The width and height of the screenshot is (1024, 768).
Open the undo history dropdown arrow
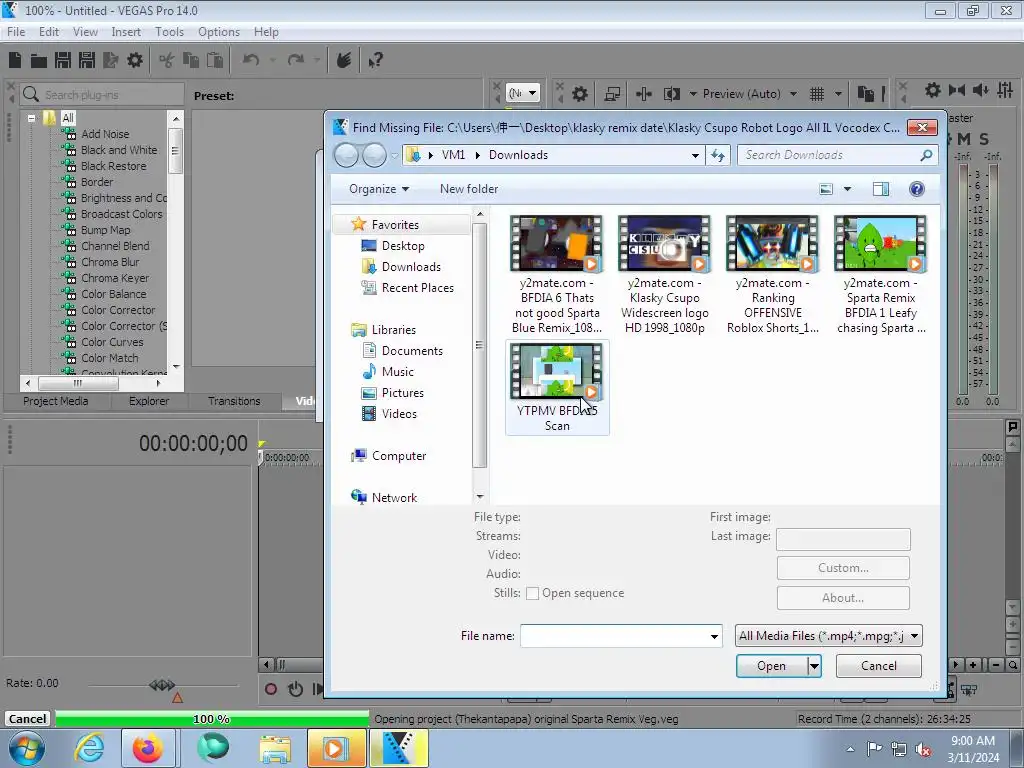pyautogui.click(x=272, y=61)
